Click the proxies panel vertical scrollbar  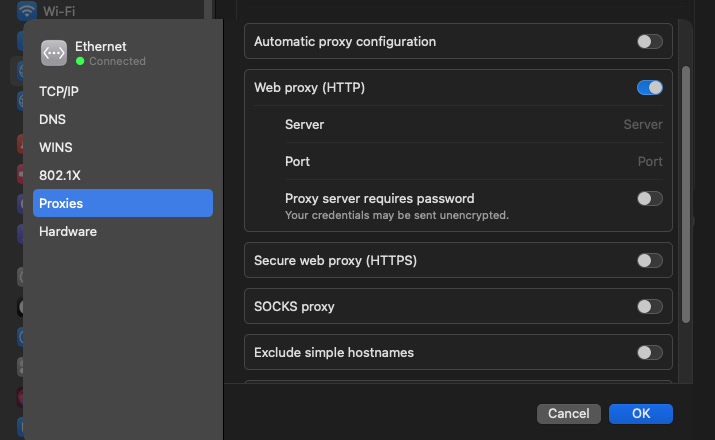tap(686, 195)
